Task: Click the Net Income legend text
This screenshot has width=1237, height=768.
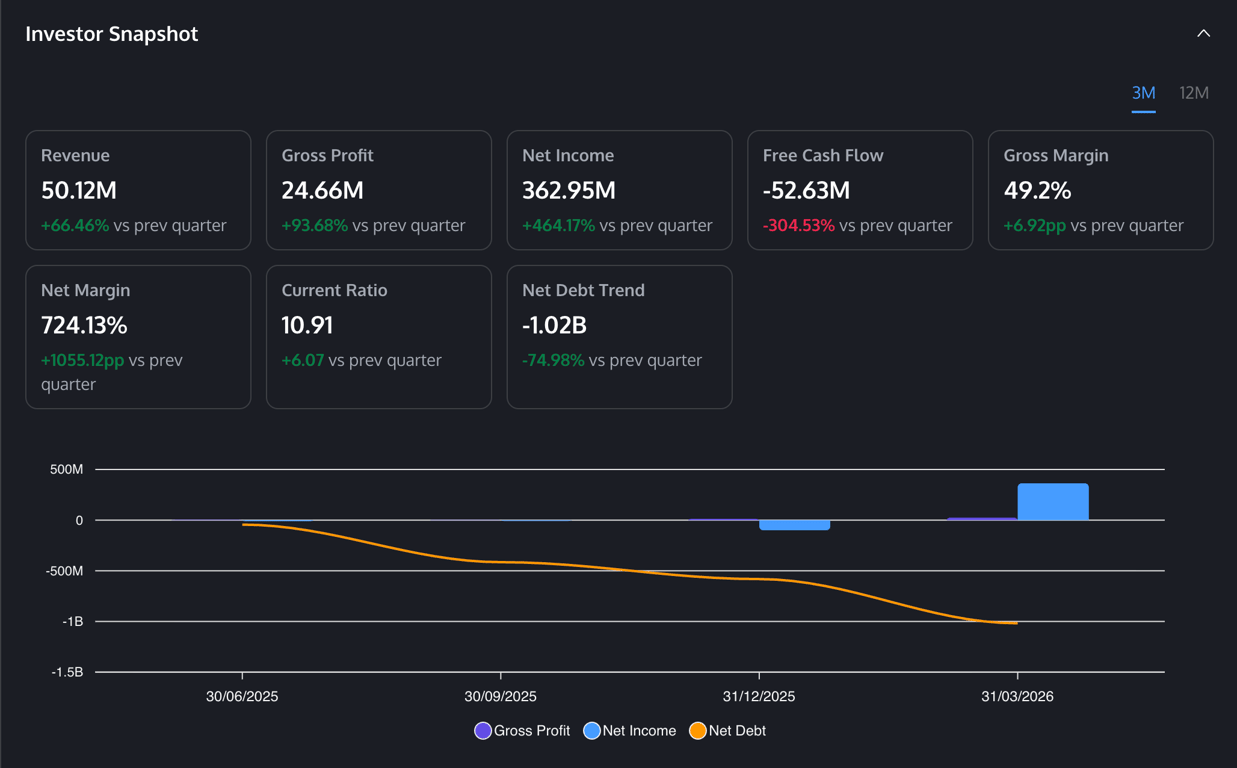Action: point(640,731)
